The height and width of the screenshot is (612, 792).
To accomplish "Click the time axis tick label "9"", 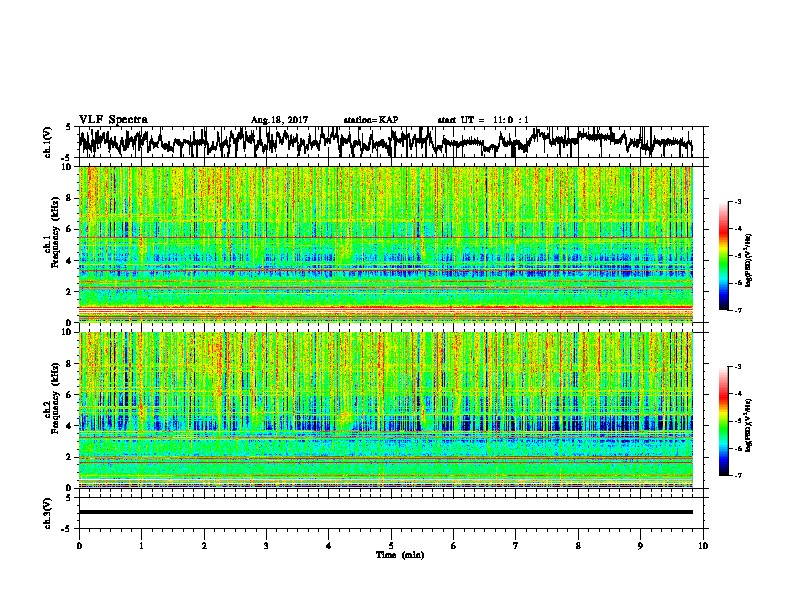I will coord(640,546).
